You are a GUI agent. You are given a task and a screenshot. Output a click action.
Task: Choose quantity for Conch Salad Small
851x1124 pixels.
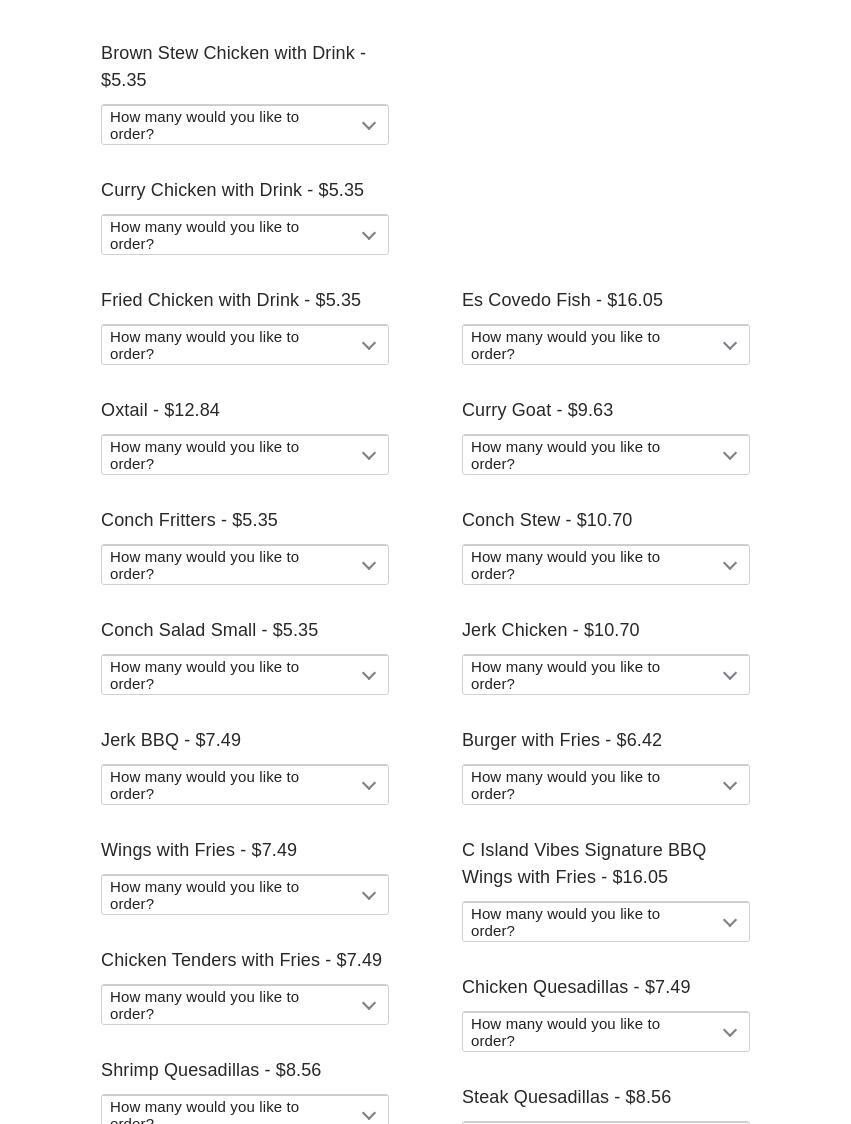pos(244,675)
